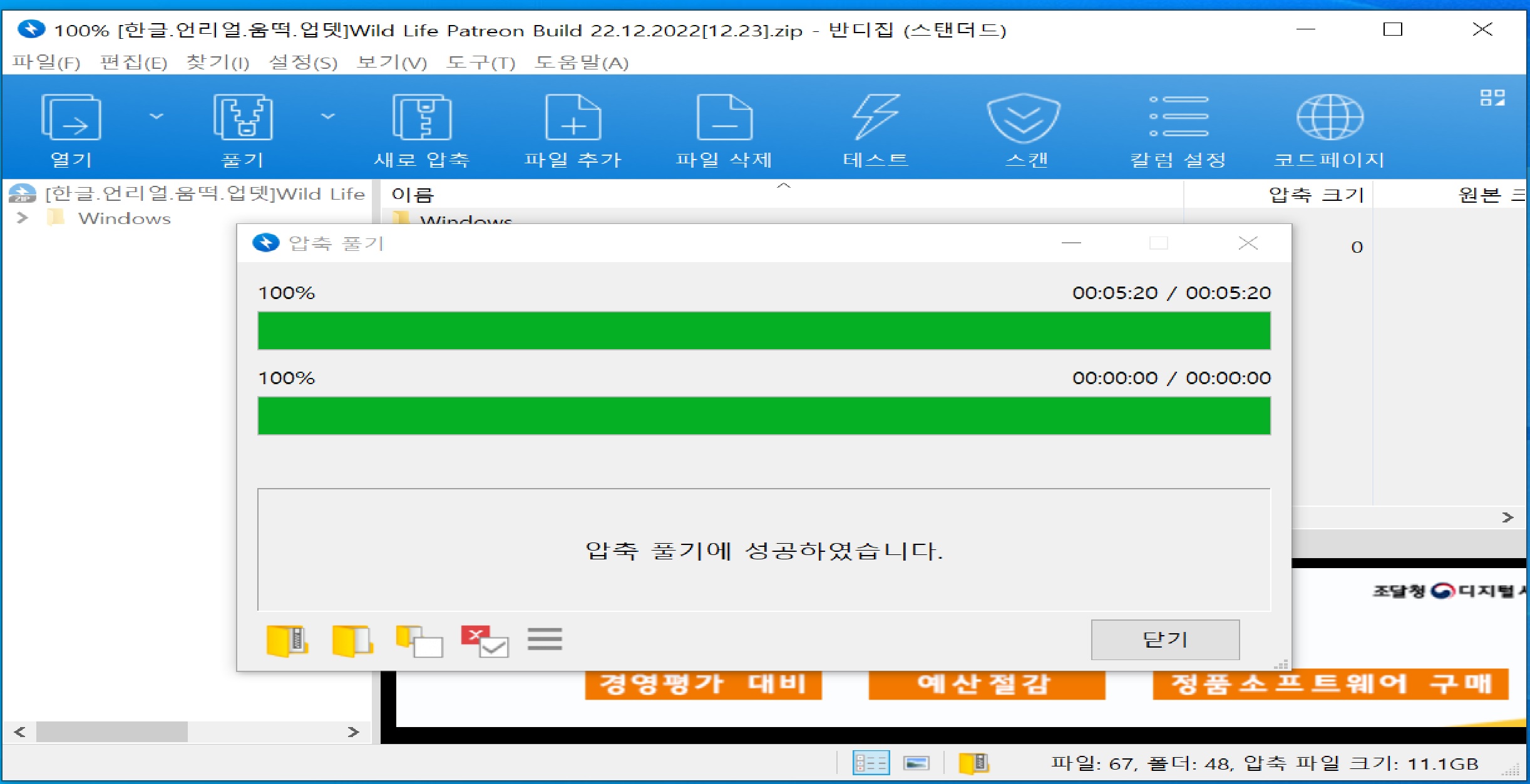Toggle red X checkmark option icon in dialog
1530x784 pixels.
pyautogui.click(x=485, y=641)
